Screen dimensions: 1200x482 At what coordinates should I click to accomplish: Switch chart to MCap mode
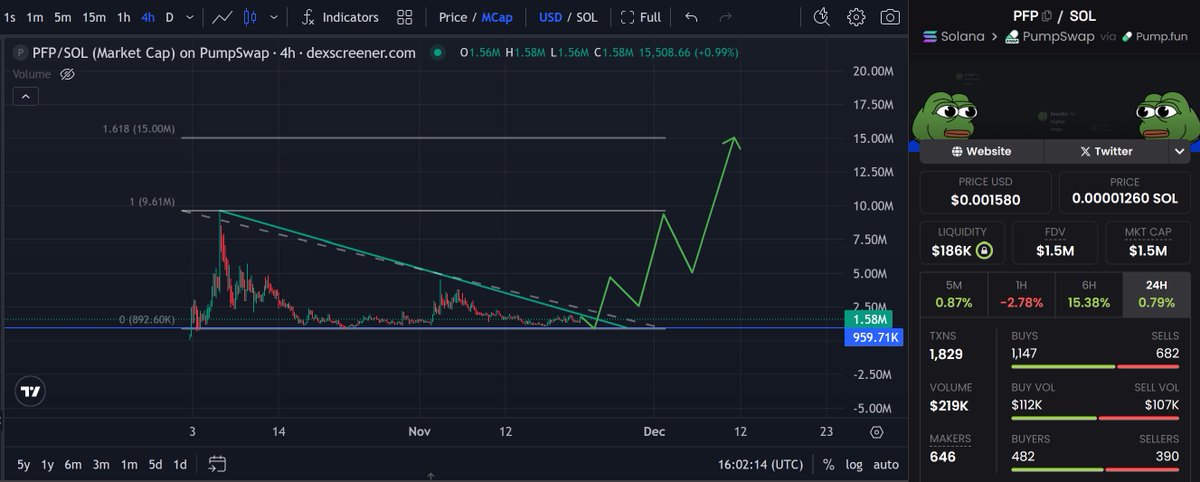pyautogui.click(x=496, y=17)
